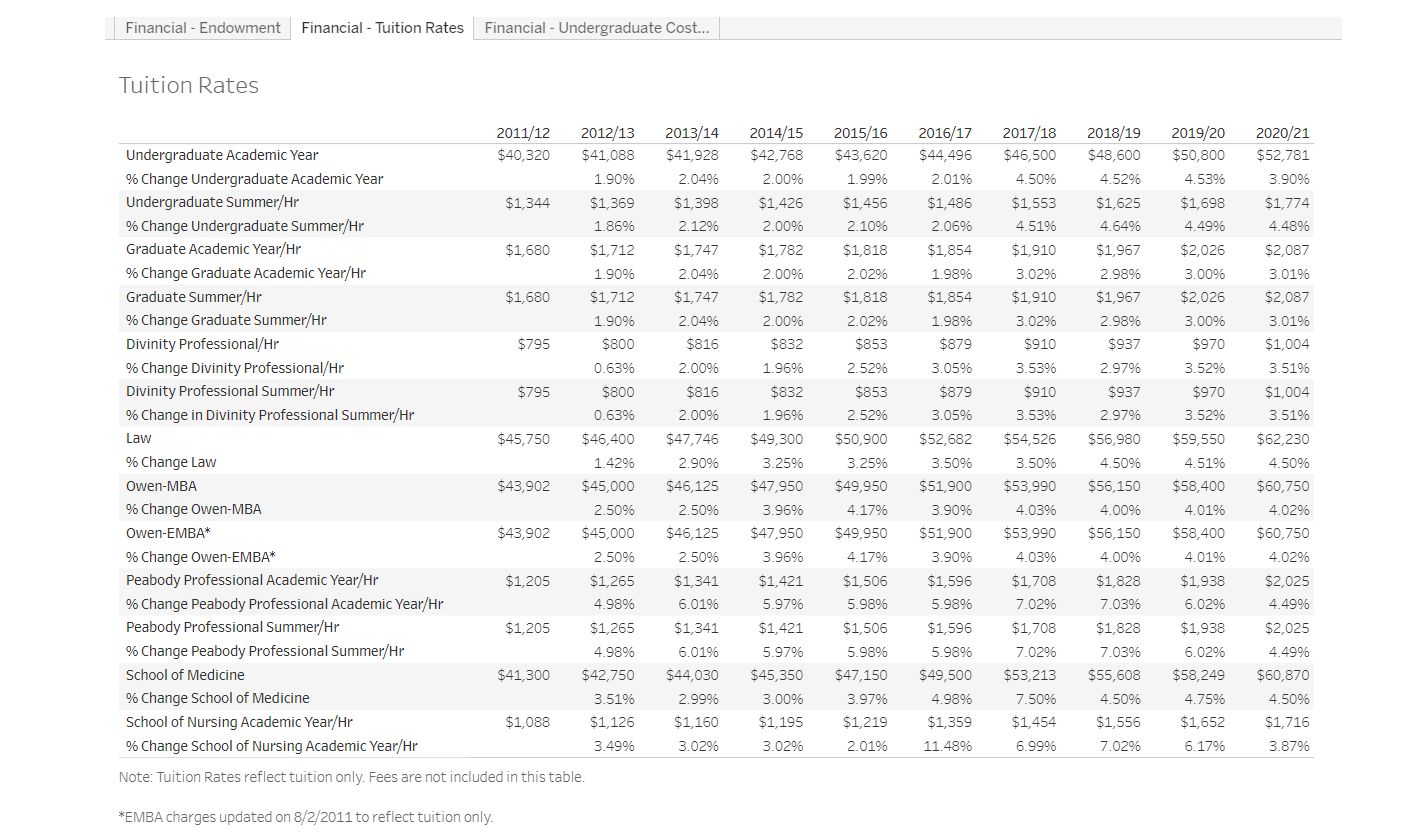
Task: Click the 2020/21 column header
Action: pyautogui.click(x=1285, y=131)
